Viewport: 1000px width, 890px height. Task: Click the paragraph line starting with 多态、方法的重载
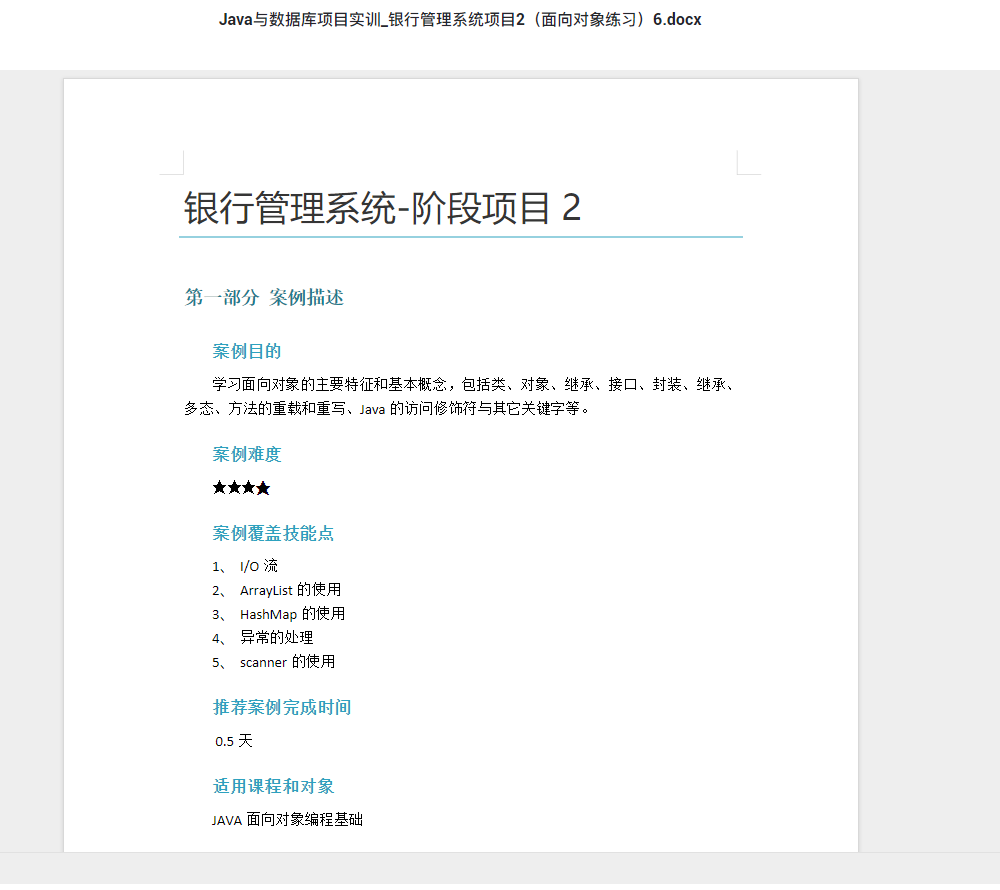tap(388, 409)
